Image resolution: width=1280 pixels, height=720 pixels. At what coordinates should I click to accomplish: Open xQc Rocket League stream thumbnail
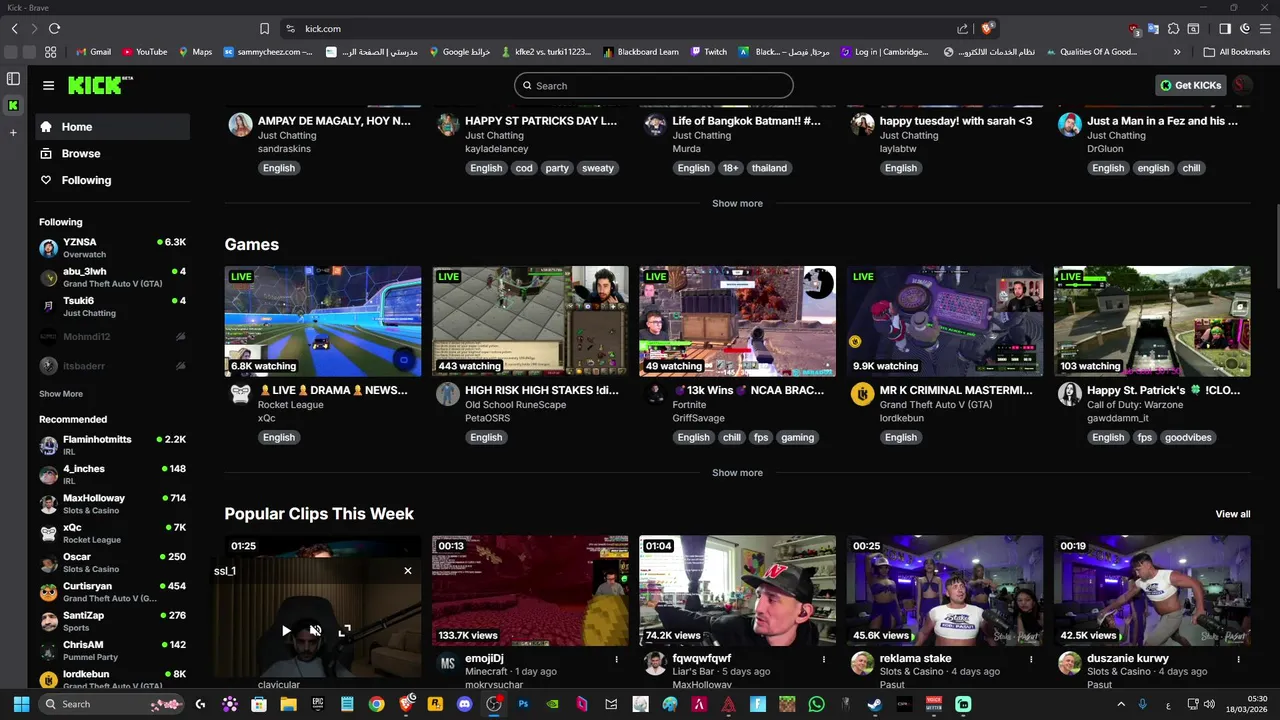(323, 321)
